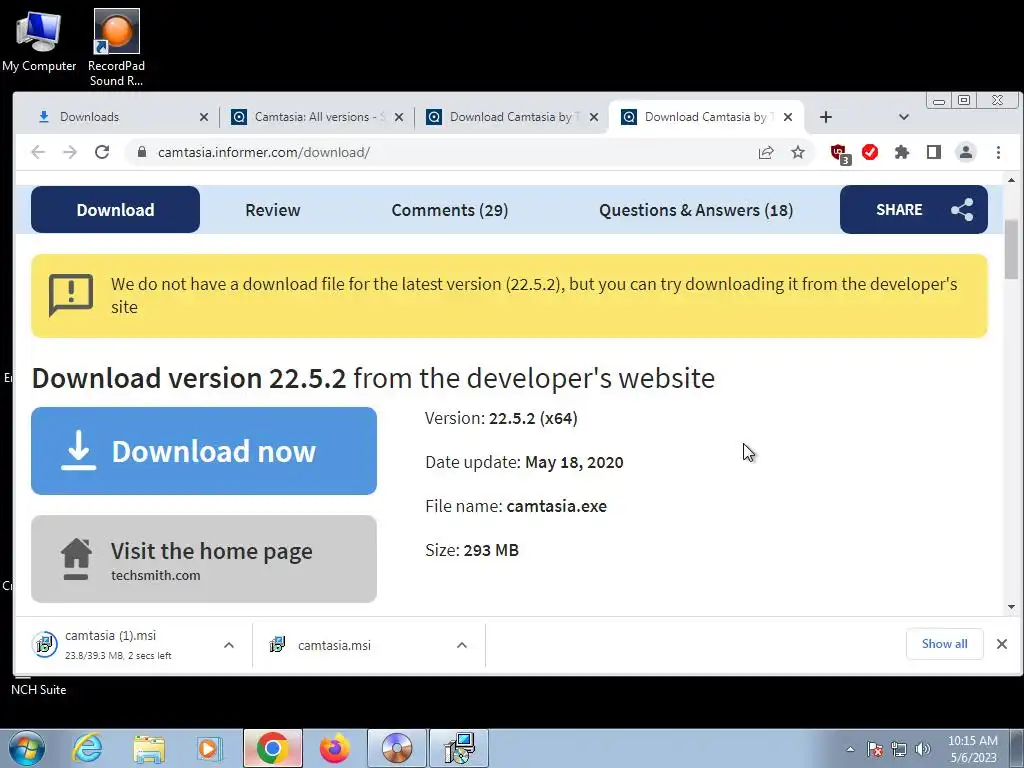Viewport: 1024px width, 768px height.
Task: Click scrollbar down arrow
Action: tap(1011, 607)
